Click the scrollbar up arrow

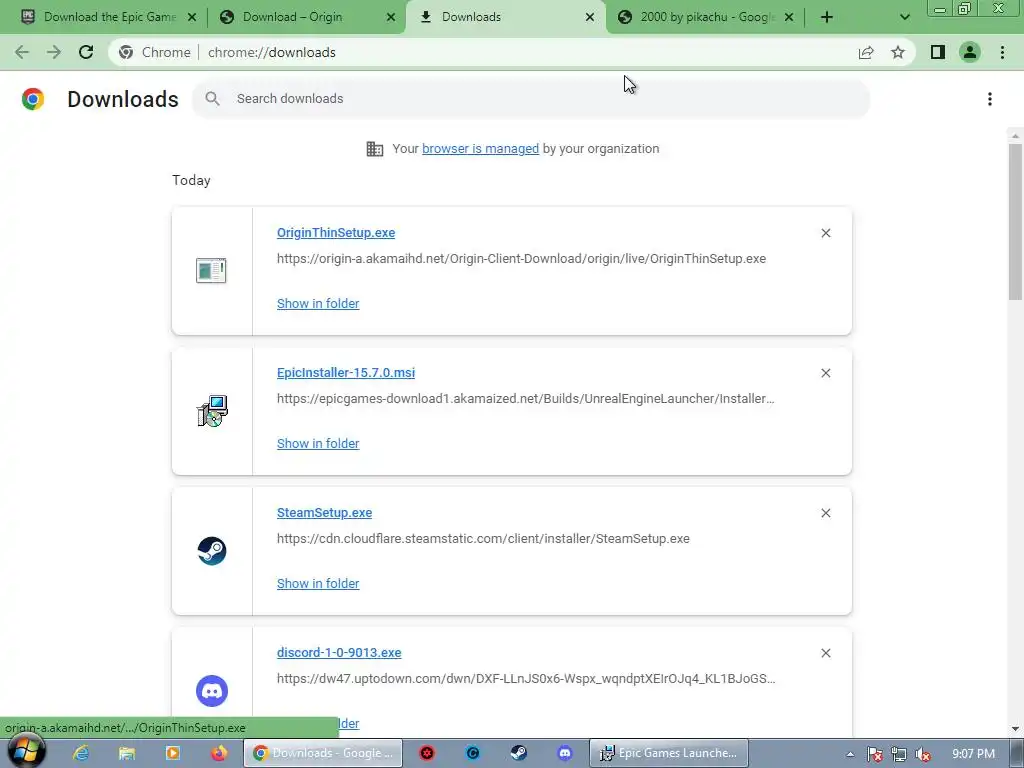click(1015, 136)
